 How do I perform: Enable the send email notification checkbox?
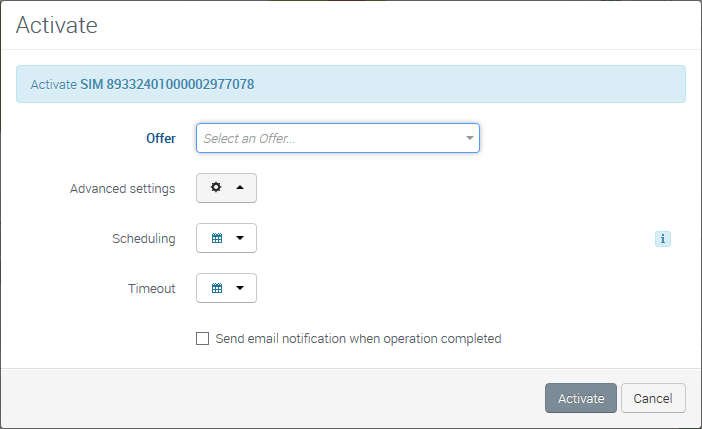click(203, 339)
